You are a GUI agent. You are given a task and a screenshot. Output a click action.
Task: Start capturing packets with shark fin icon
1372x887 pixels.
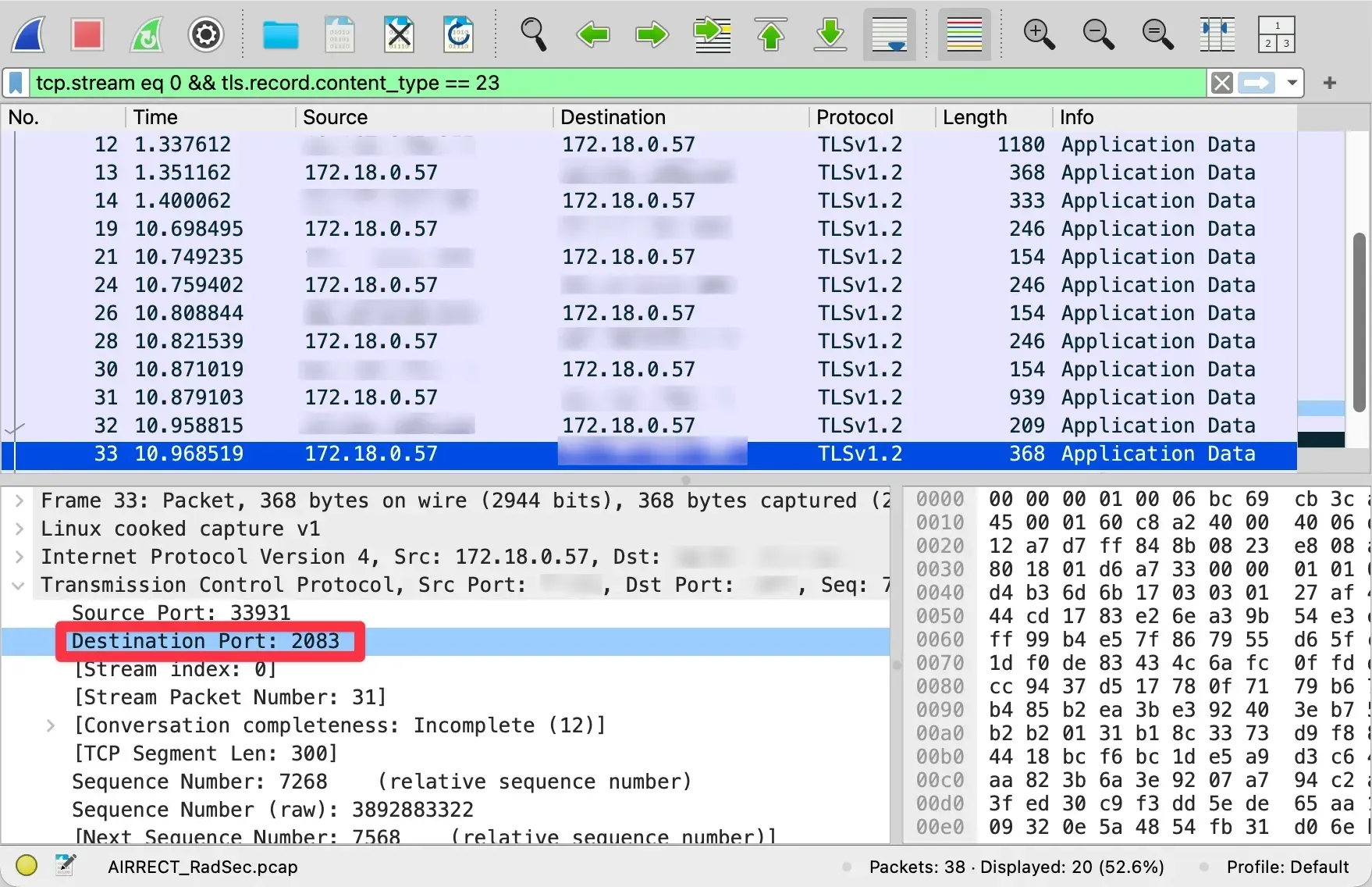coord(28,34)
